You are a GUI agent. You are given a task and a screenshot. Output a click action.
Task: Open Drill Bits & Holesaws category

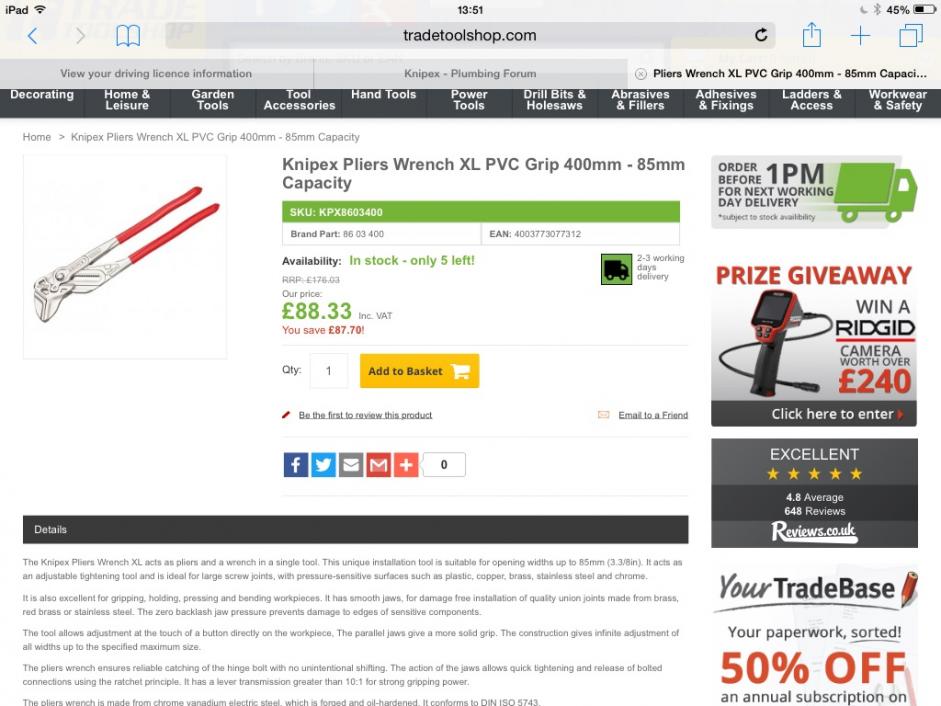(x=555, y=100)
